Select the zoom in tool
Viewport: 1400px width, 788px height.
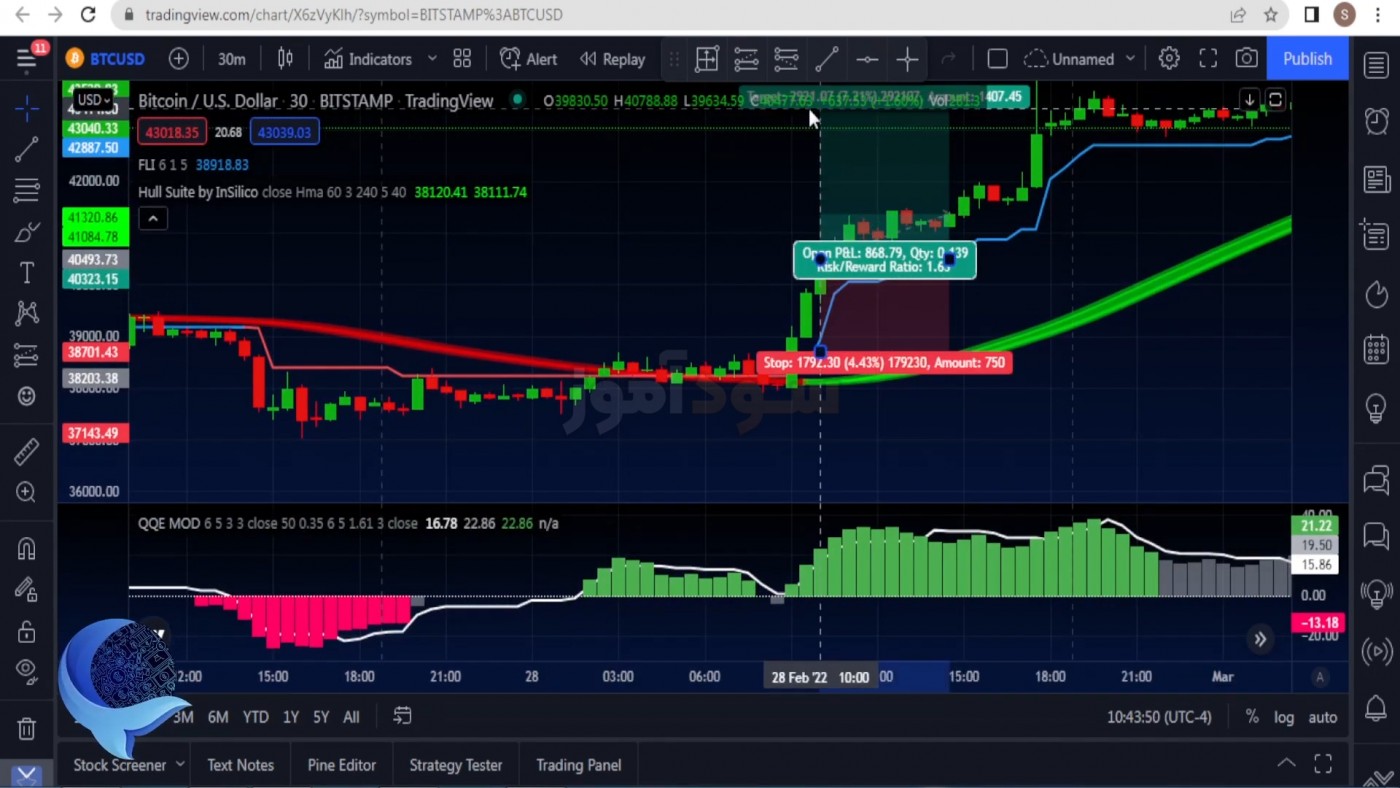coord(27,492)
